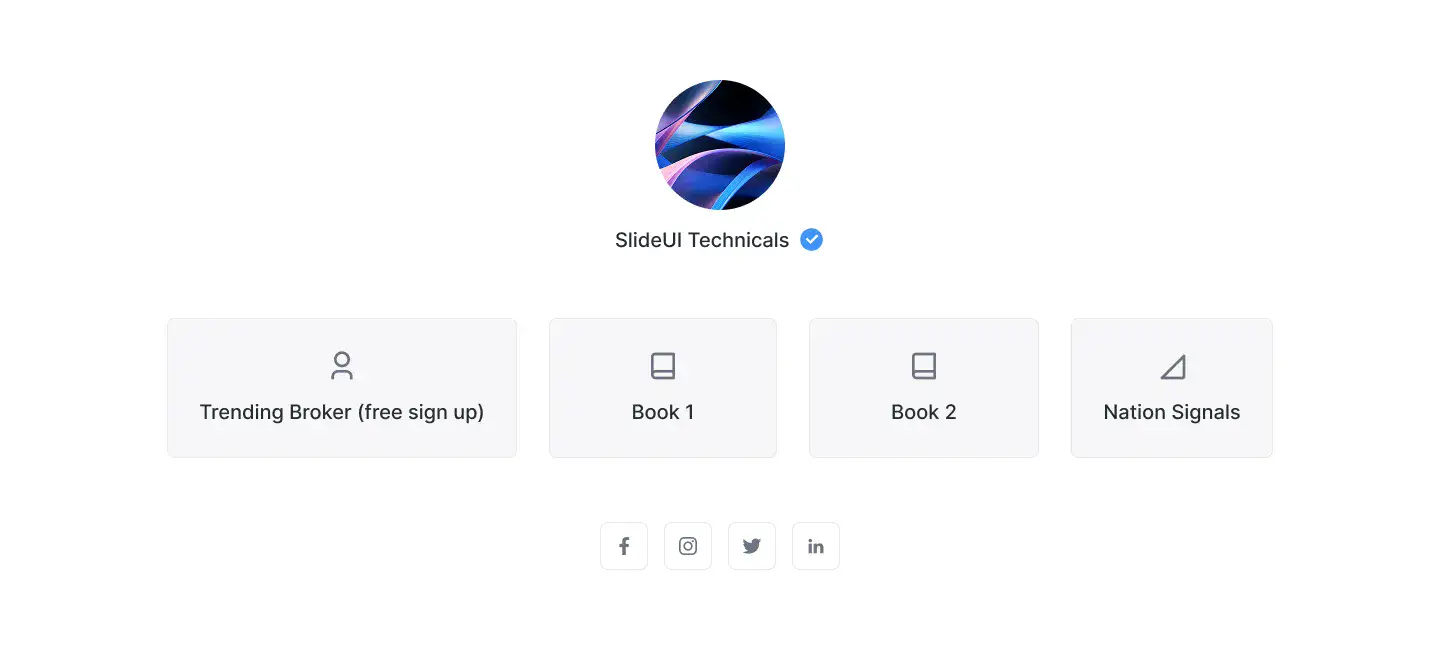This screenshot has width=1440, height=650.
Task: Click the triangle icon above Nation Signals
Action: coord(1172,367)
